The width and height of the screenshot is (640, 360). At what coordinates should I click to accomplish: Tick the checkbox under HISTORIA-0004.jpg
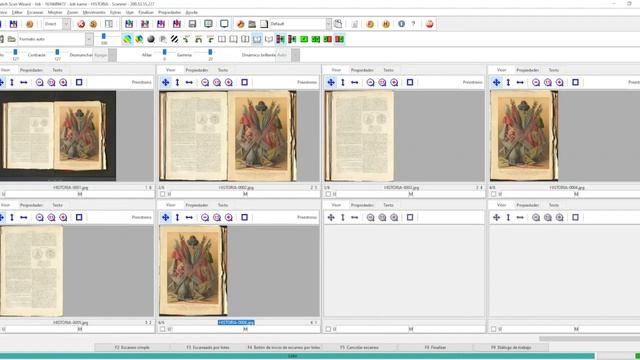pos(494,194)
